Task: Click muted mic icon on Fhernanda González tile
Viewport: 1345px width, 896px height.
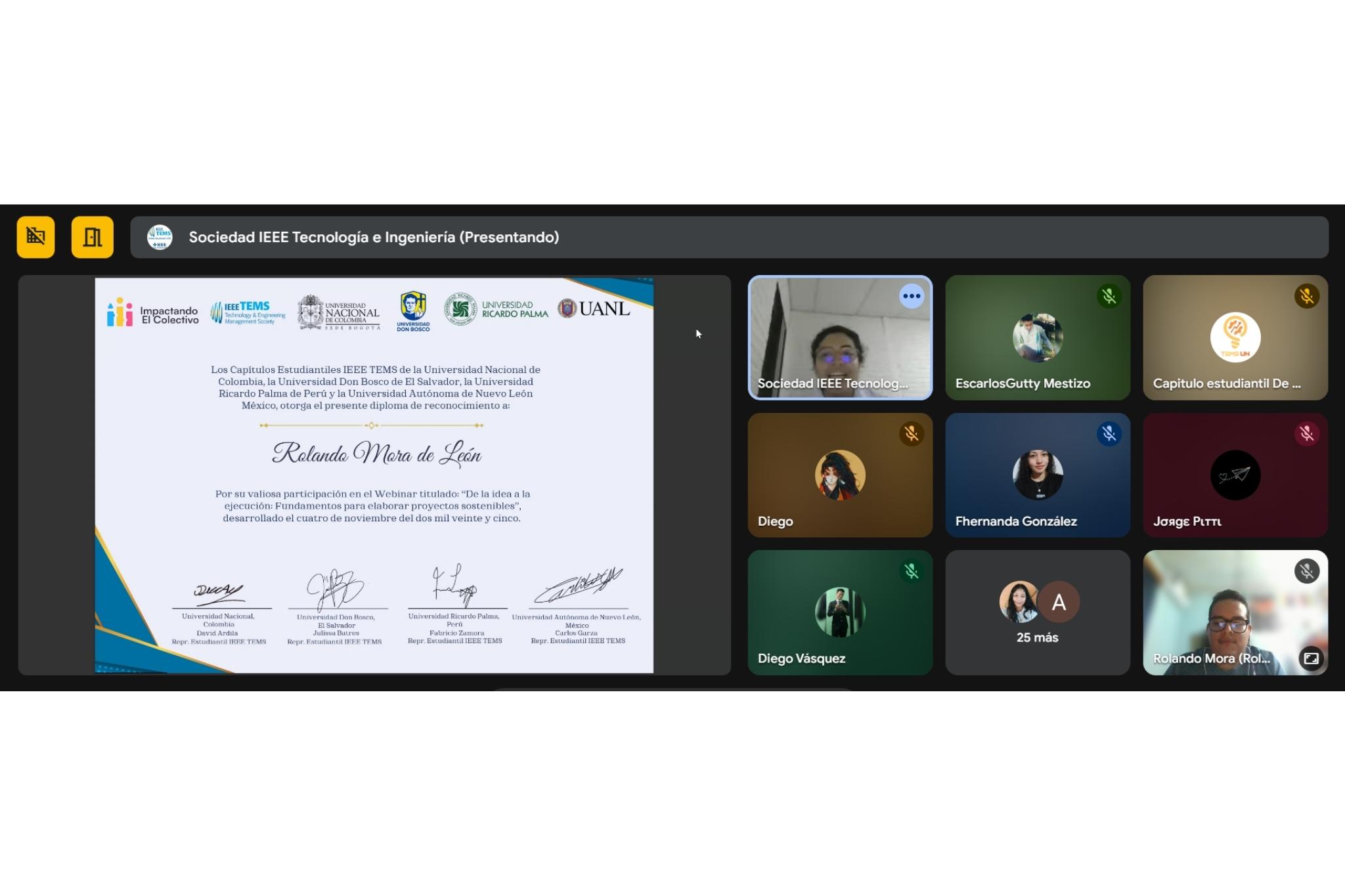Action: pyautogui.click(x=1109, y=433)
